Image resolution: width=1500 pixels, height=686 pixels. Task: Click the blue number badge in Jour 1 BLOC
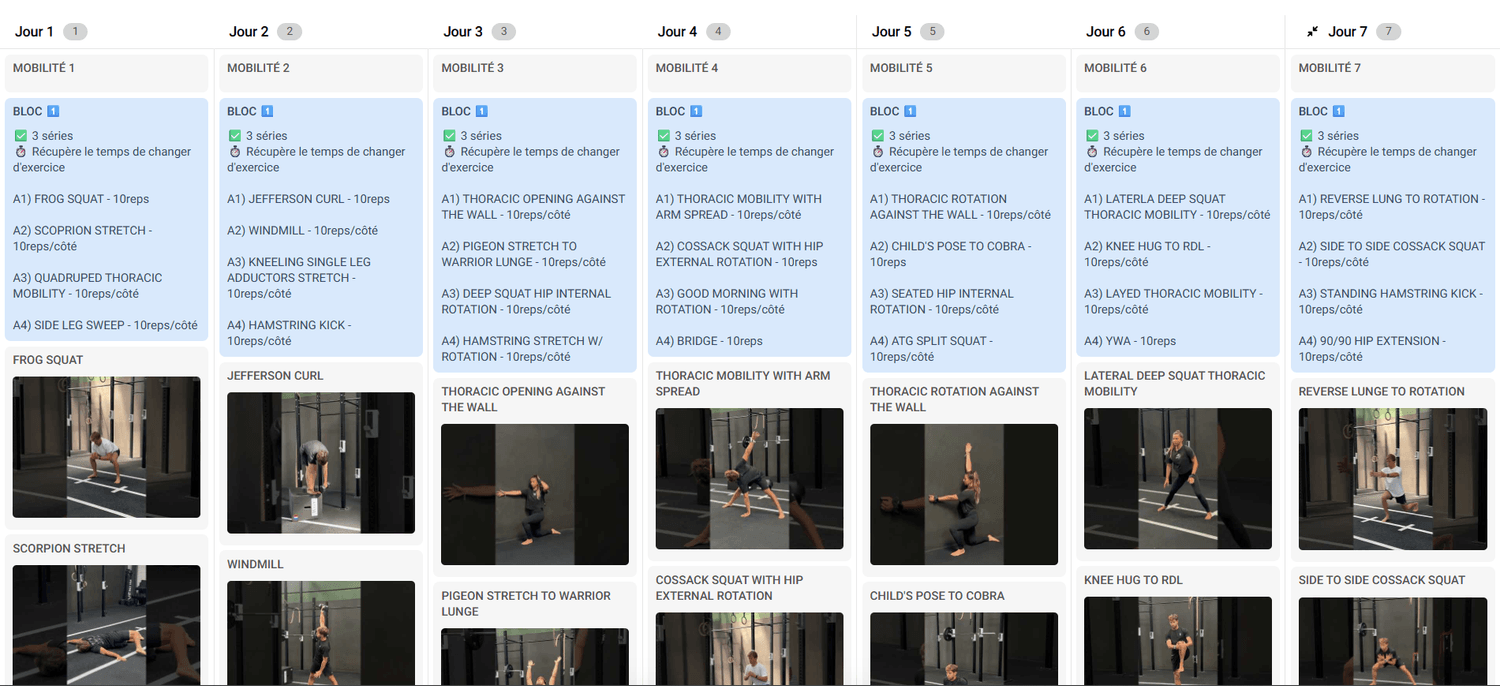(53, 111)
